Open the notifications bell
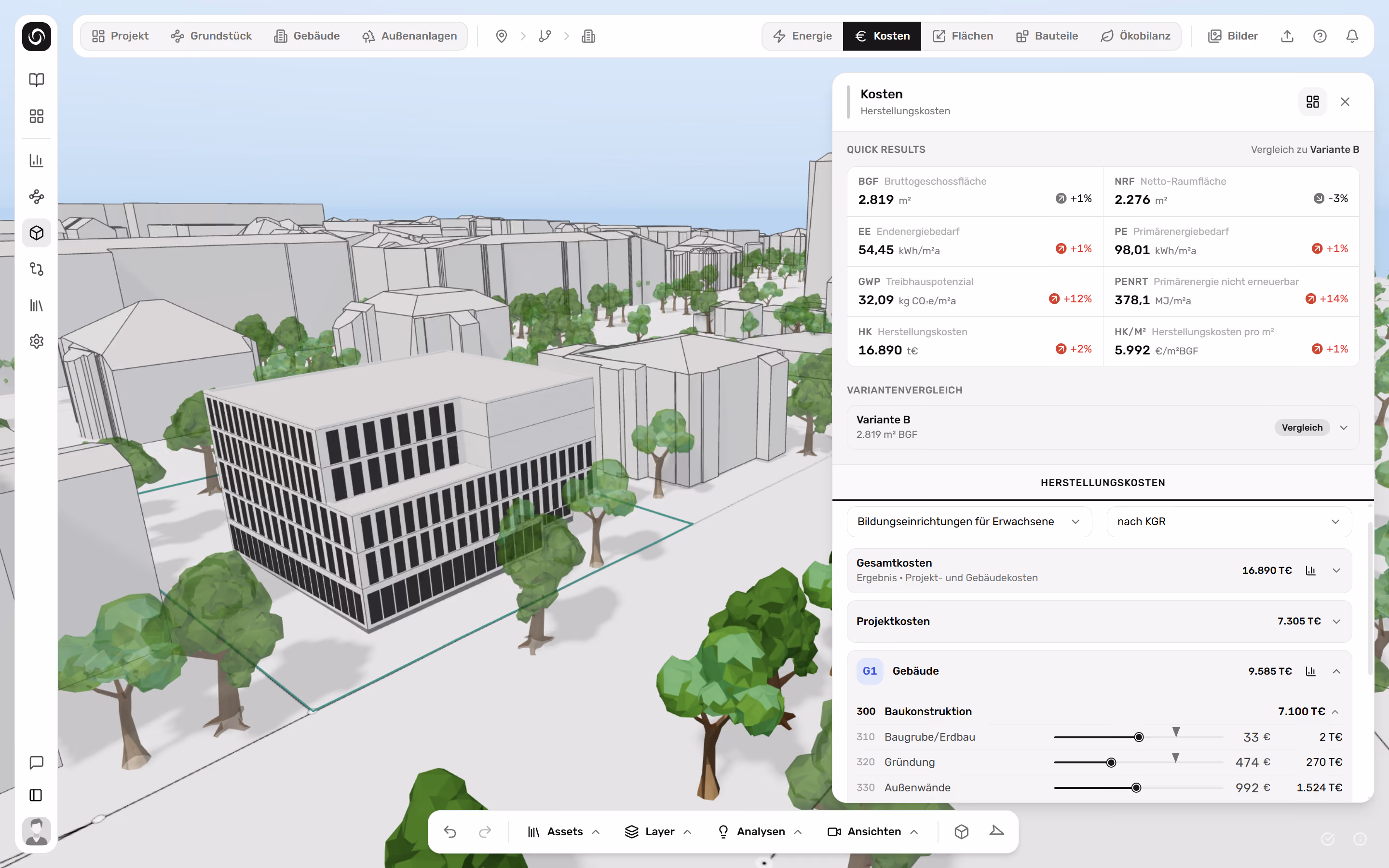The width and height of the screenshot is (1389, 868). (x=1352, y=36)
